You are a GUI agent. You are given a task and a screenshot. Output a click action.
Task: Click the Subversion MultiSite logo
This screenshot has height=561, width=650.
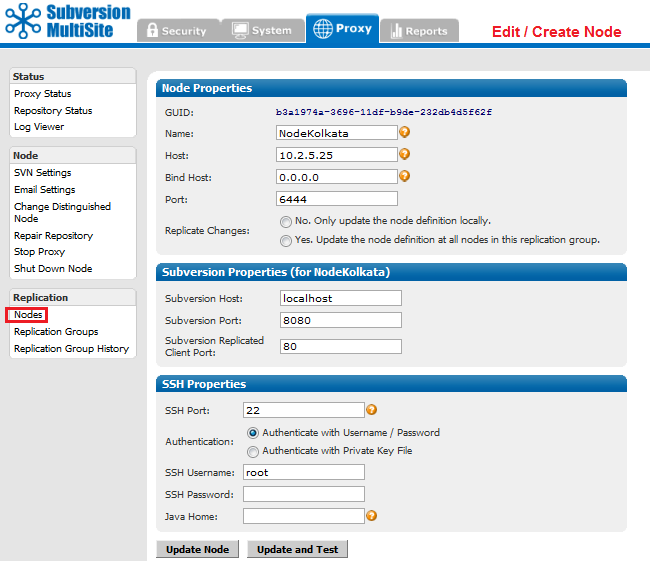pos(68,21)
